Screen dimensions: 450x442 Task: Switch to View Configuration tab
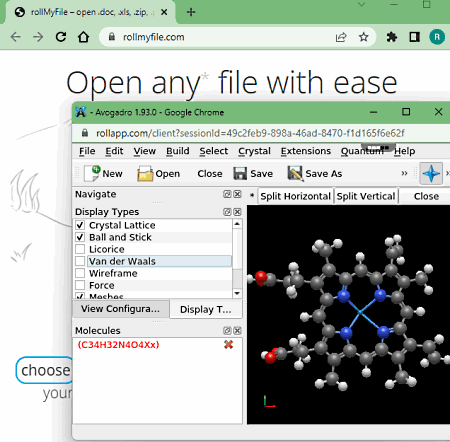click(x=121, y=309)
